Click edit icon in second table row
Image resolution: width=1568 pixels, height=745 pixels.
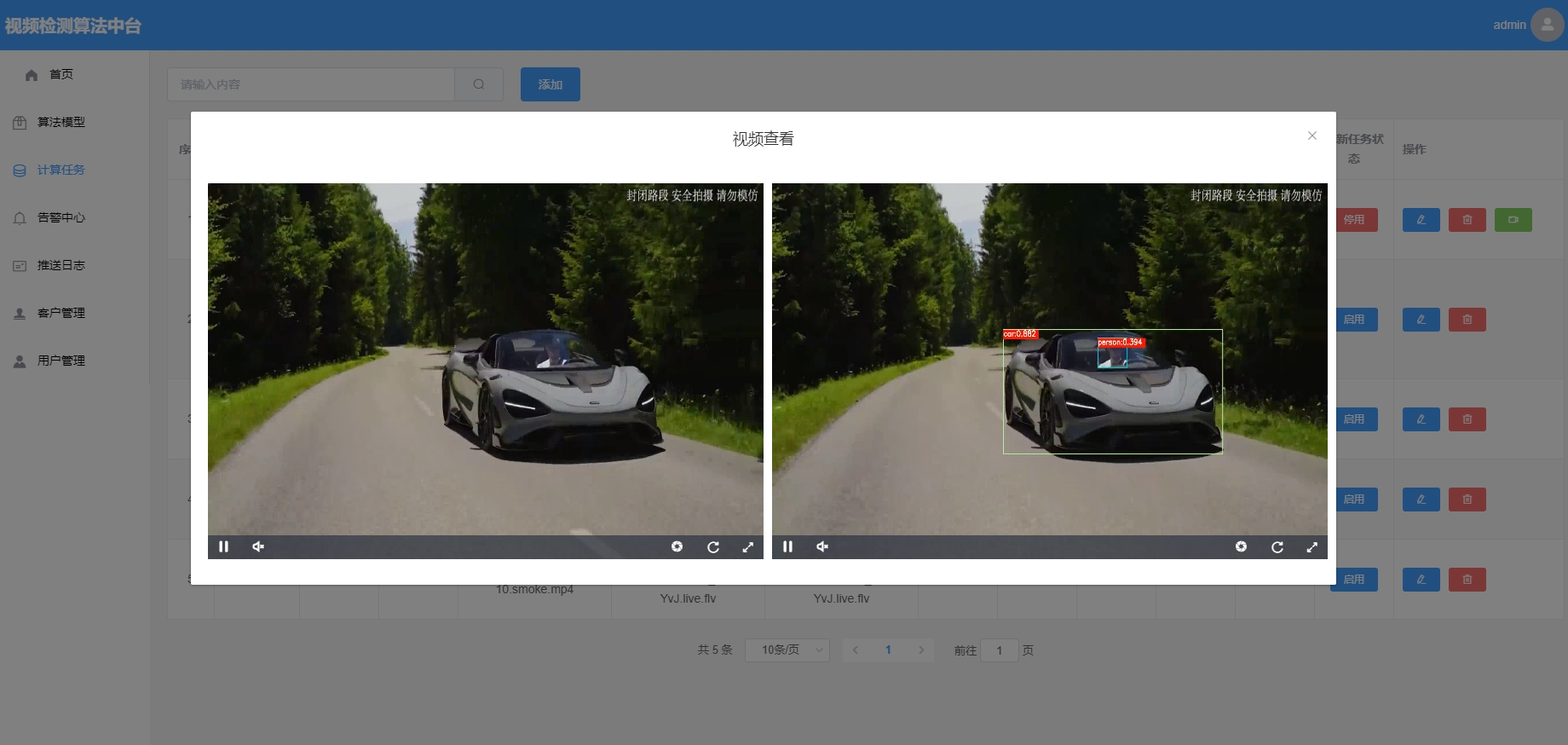tap(1421, 320)
